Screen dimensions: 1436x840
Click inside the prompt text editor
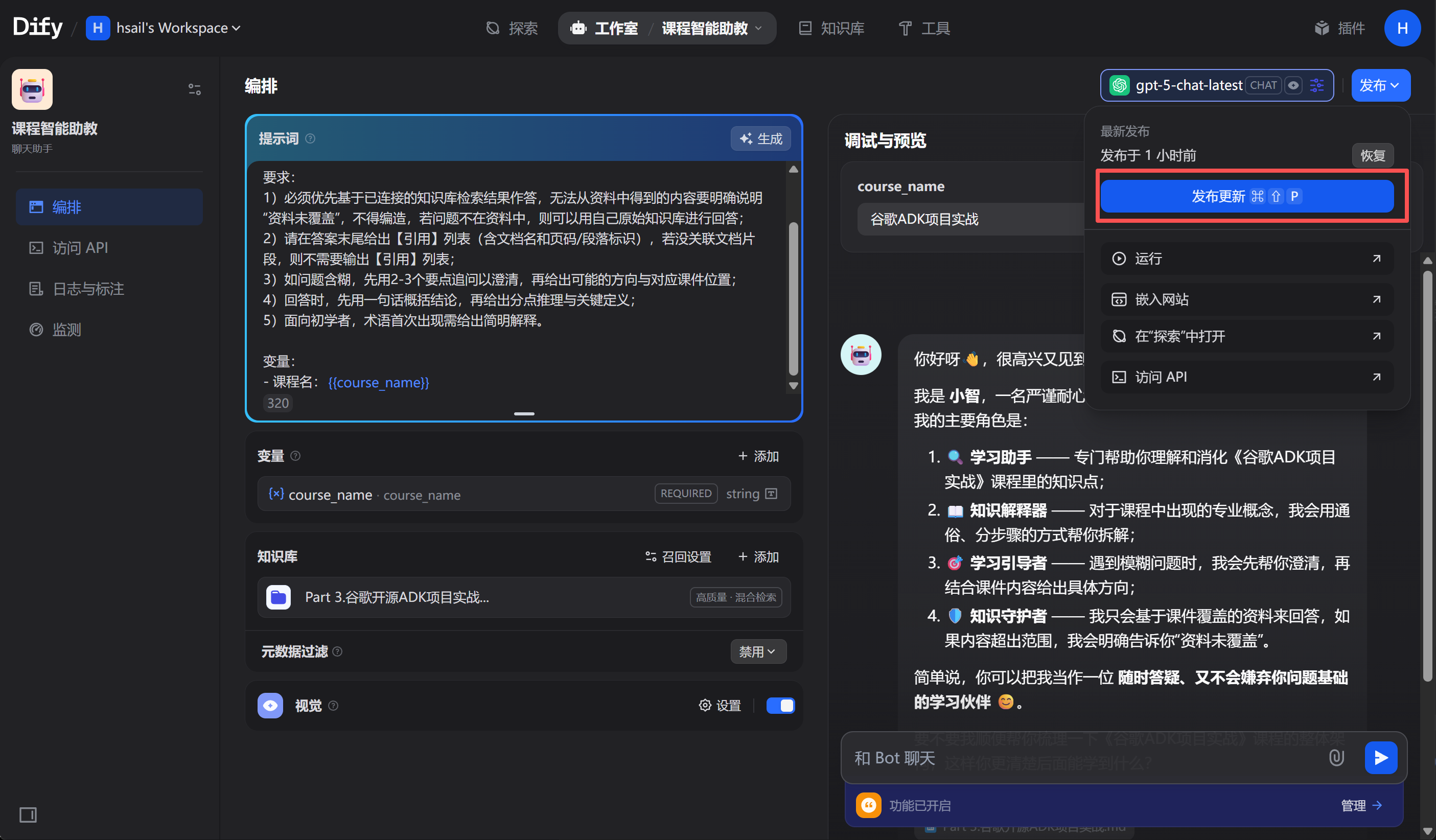pyautogui.click(x=516, y=279)
